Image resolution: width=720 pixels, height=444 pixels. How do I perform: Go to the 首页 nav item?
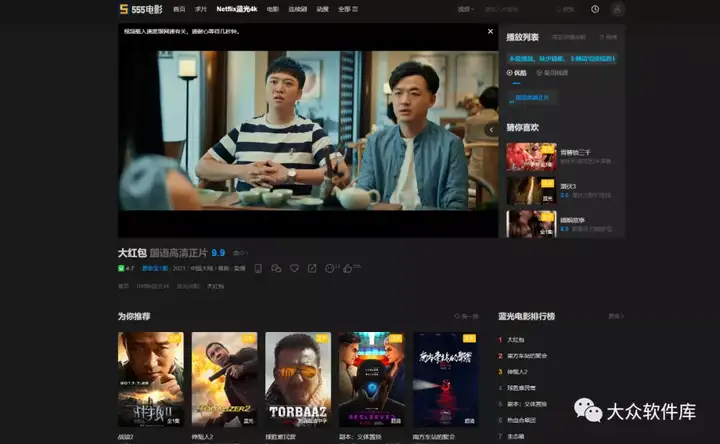pos(179,9)
